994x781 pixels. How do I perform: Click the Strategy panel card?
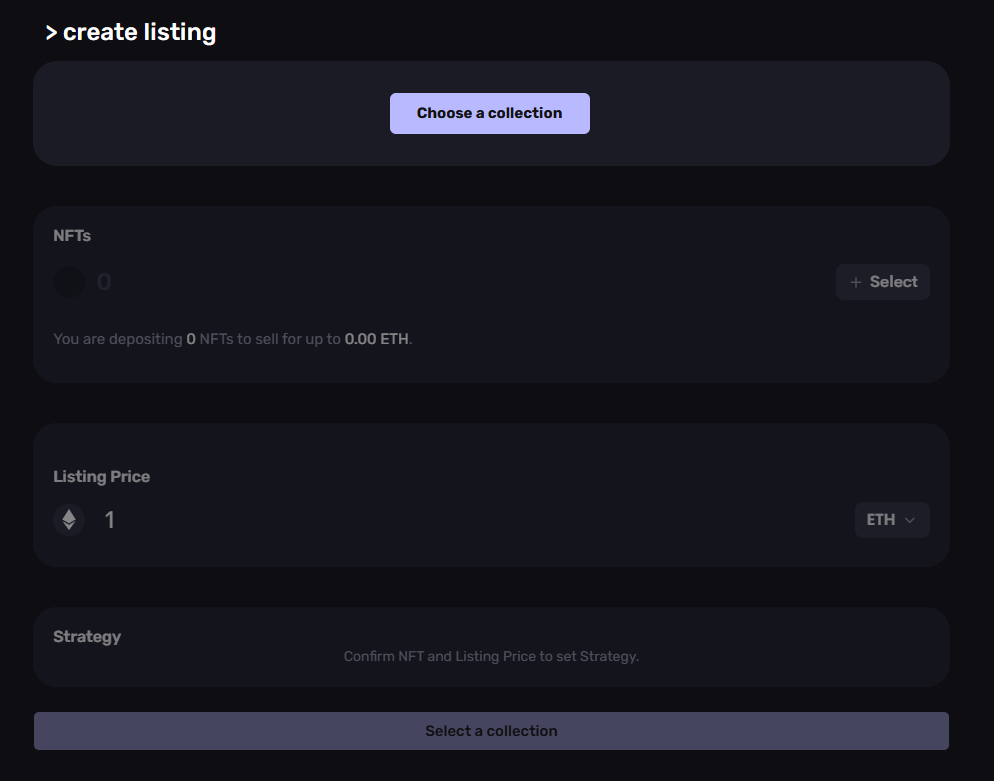491,647
